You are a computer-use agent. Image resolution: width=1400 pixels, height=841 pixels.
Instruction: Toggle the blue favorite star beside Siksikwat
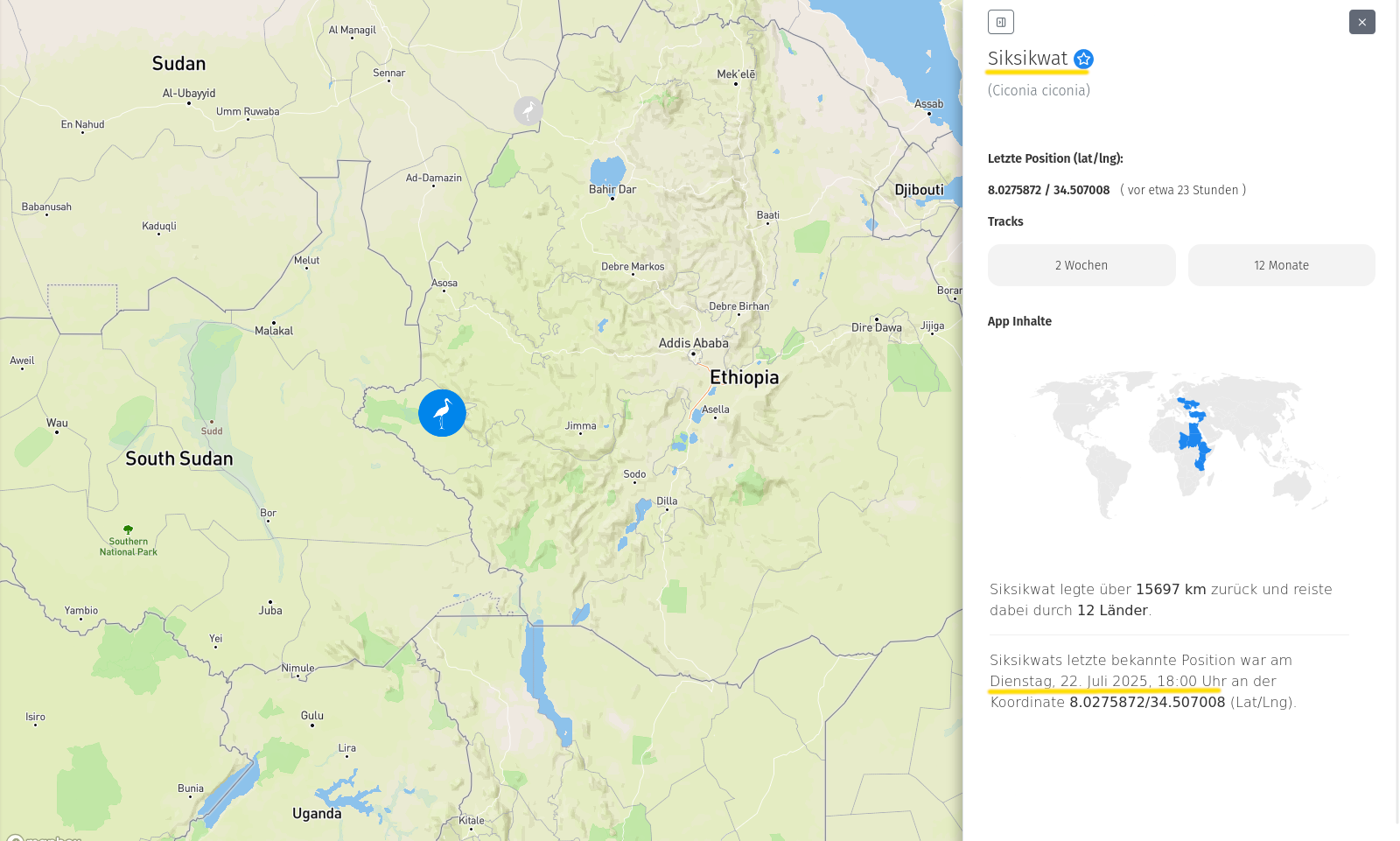point(1083,59)
